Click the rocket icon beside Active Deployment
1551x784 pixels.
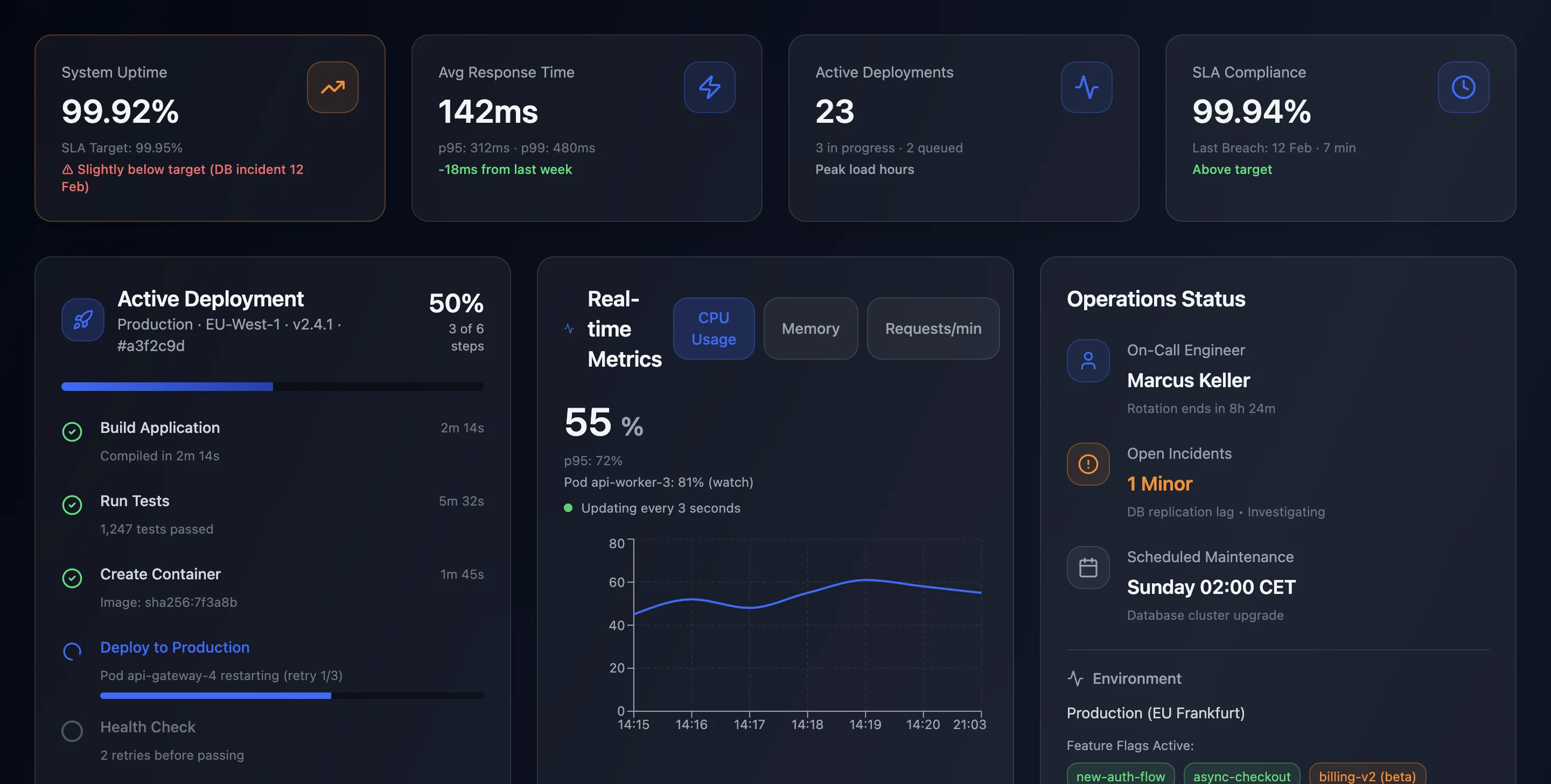coord(83,320)
